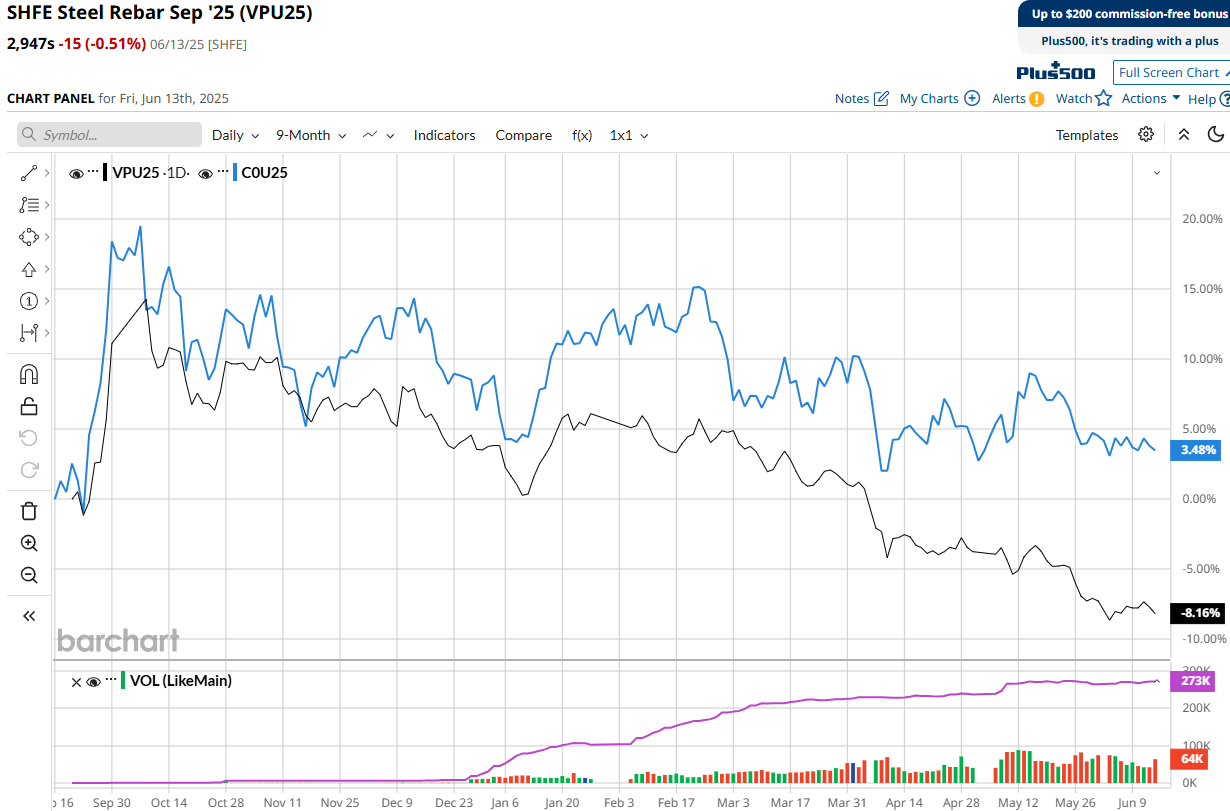The width and height of the screenshot is (1230, 811).
Task: Click the magnet snap tool icon
Action: 29,375
